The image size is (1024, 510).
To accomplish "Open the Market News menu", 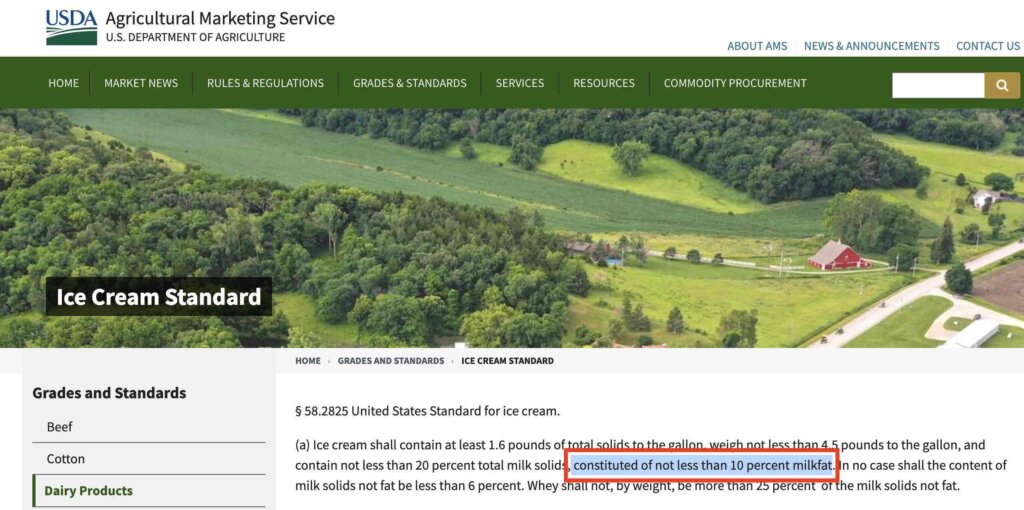I will 141,83.
